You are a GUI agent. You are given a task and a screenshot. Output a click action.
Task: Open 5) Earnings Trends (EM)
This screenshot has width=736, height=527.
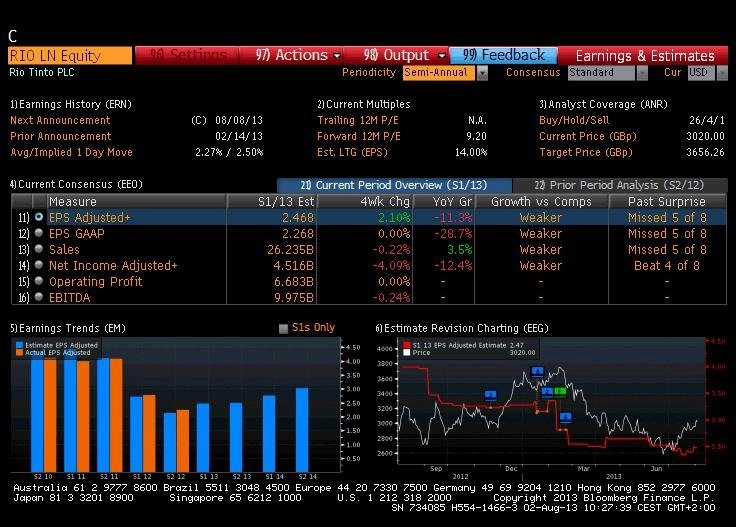(68, 328)
